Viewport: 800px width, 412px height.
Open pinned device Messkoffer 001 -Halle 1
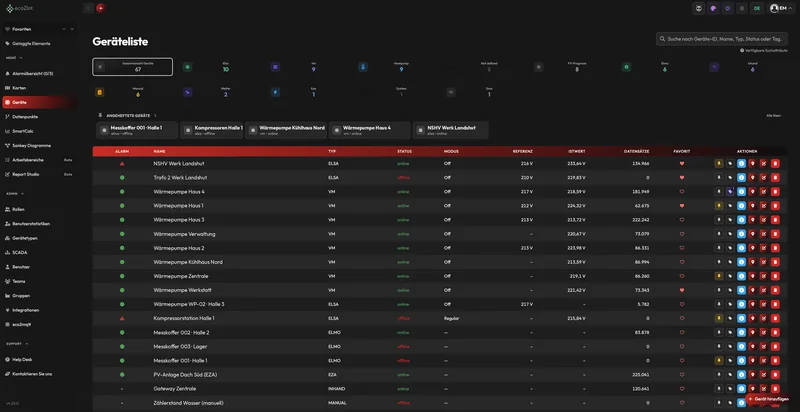pyautogui.click(x=137, y=130)
